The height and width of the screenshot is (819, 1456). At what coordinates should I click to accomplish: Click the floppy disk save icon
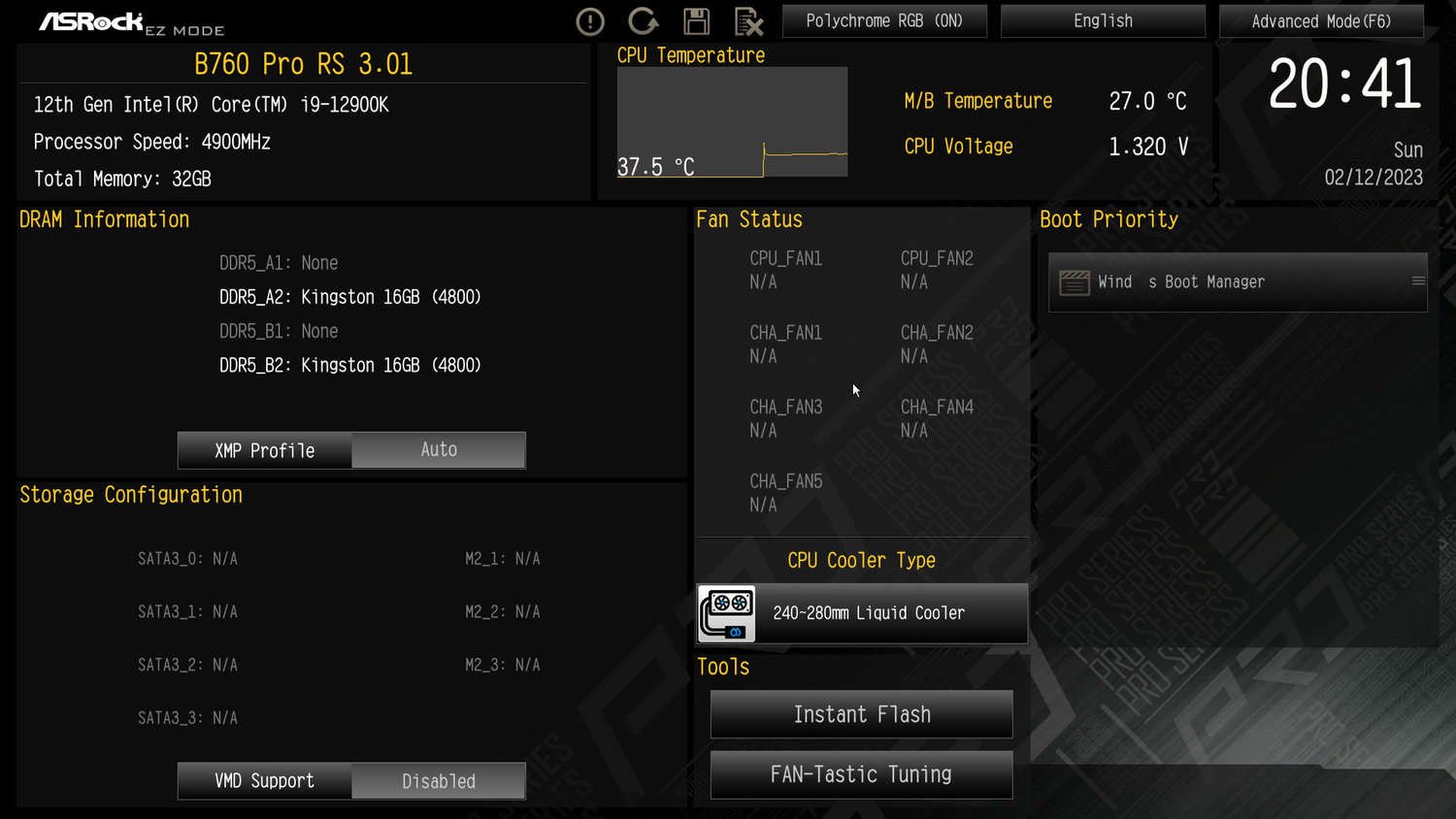click(x=696, y=21)
